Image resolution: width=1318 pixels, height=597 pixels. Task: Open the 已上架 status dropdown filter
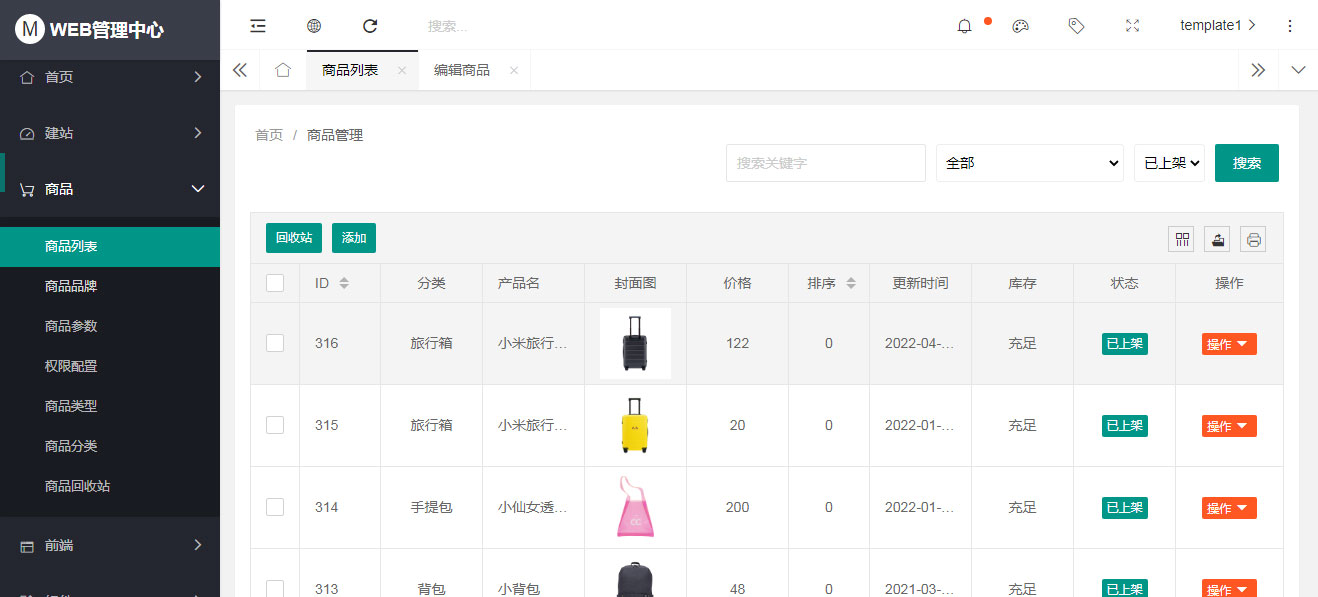1169,163
